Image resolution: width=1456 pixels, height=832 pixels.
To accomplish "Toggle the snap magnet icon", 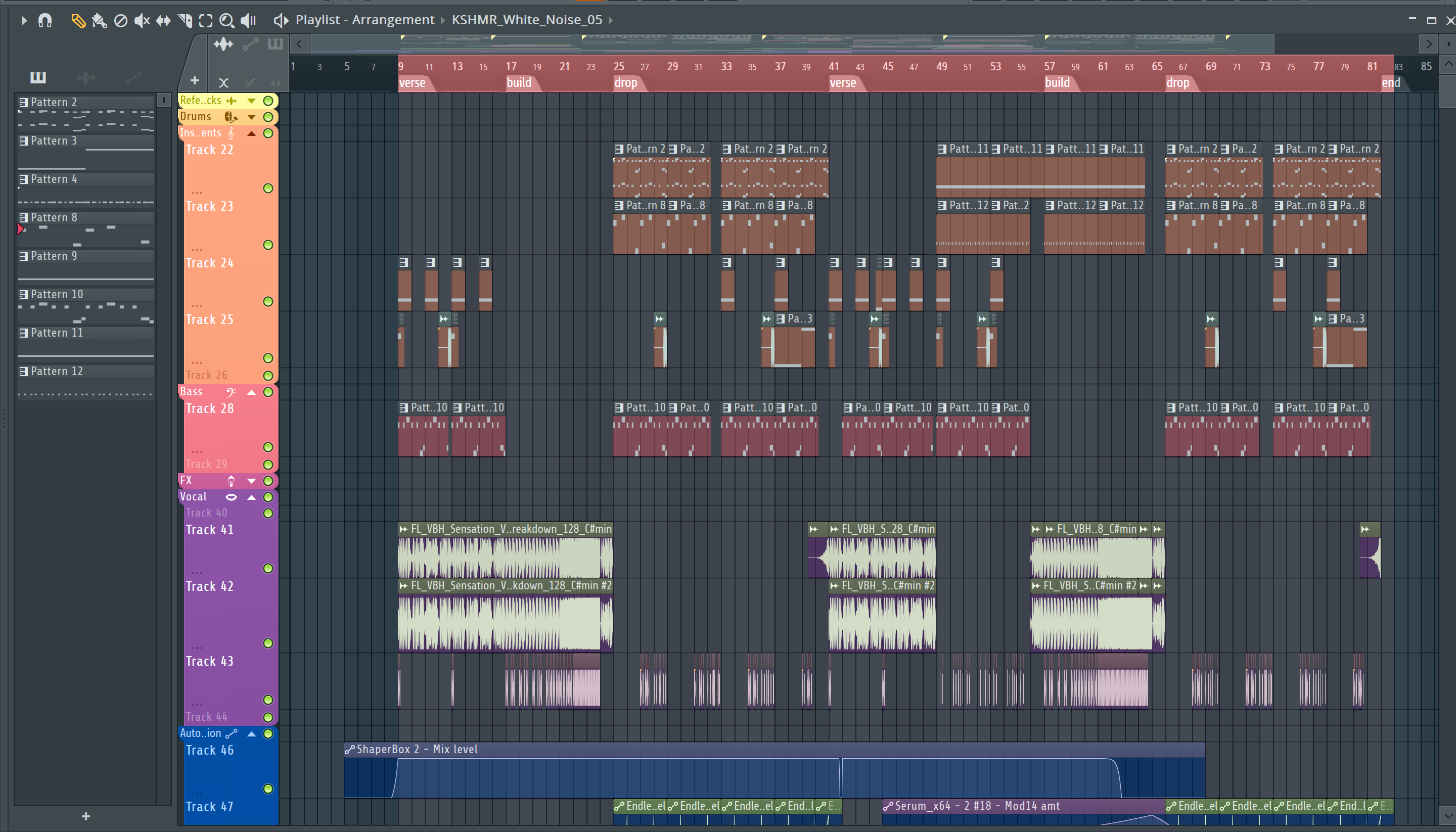I will point(45,21).
